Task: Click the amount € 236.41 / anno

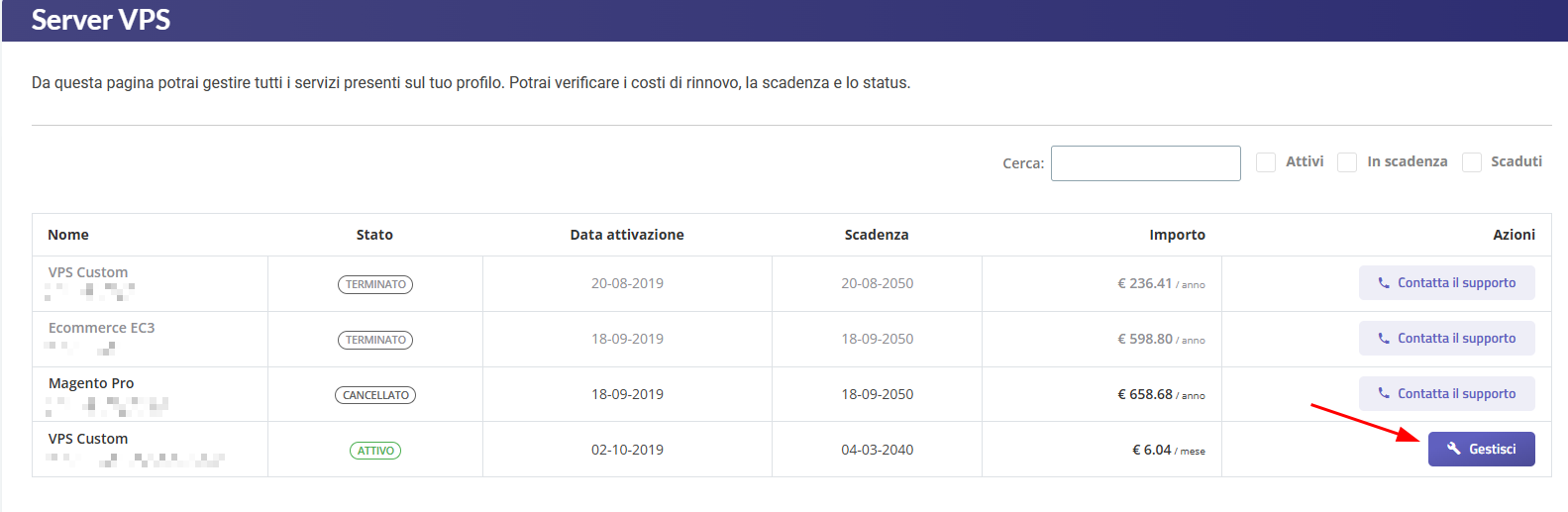Action: point(1161,283)
